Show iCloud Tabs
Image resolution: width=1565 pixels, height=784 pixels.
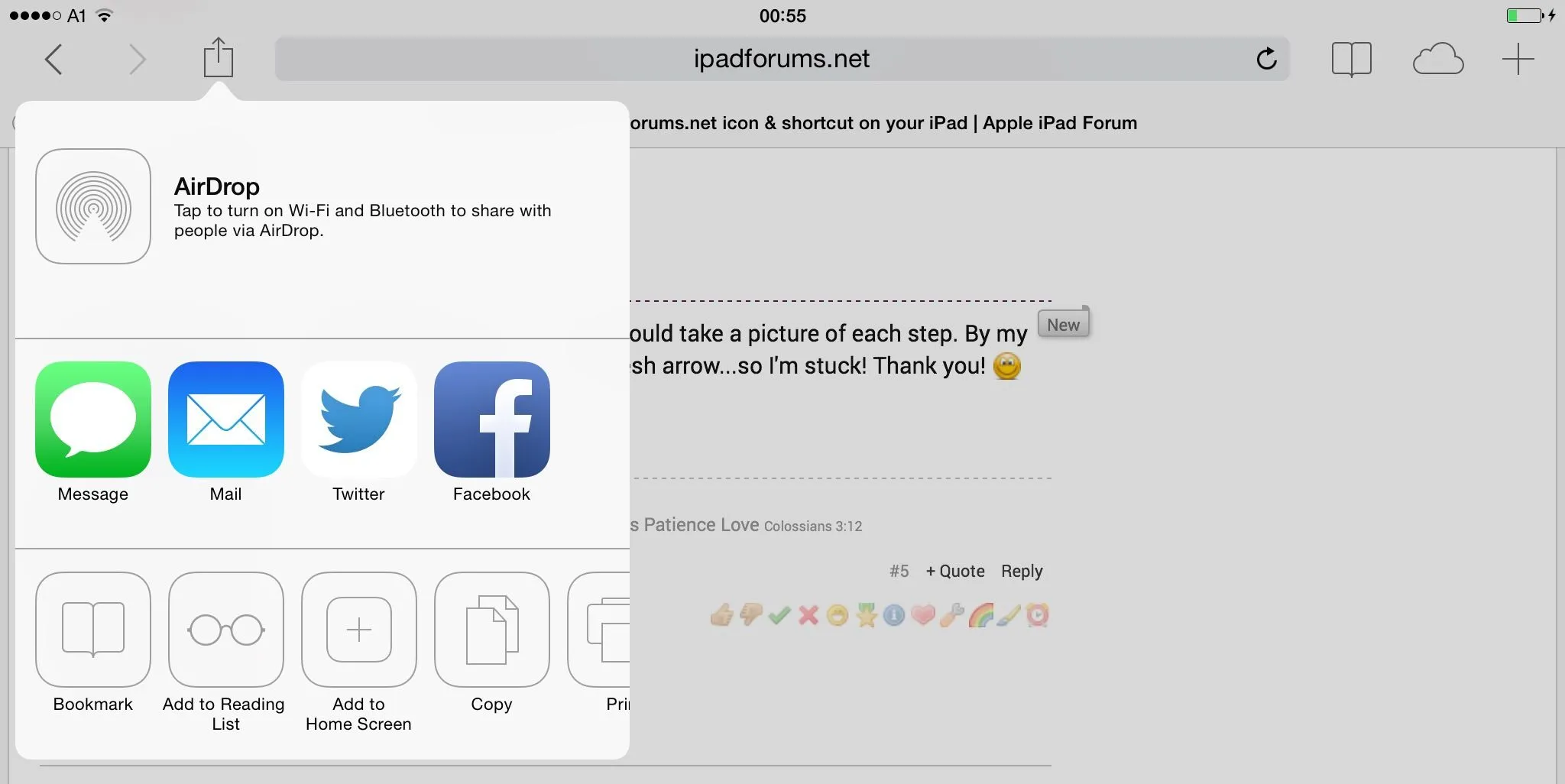(x=1437, y=59)
